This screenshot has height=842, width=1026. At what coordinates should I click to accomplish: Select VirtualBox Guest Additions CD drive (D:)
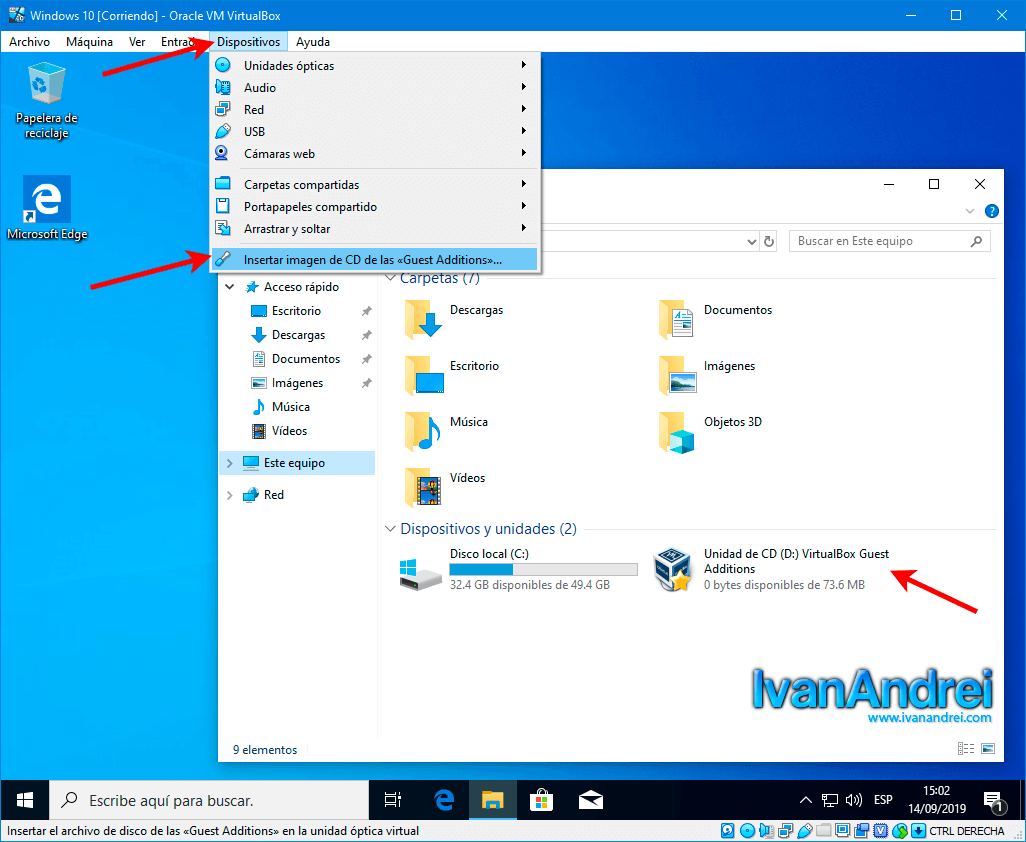click(771, 569)
